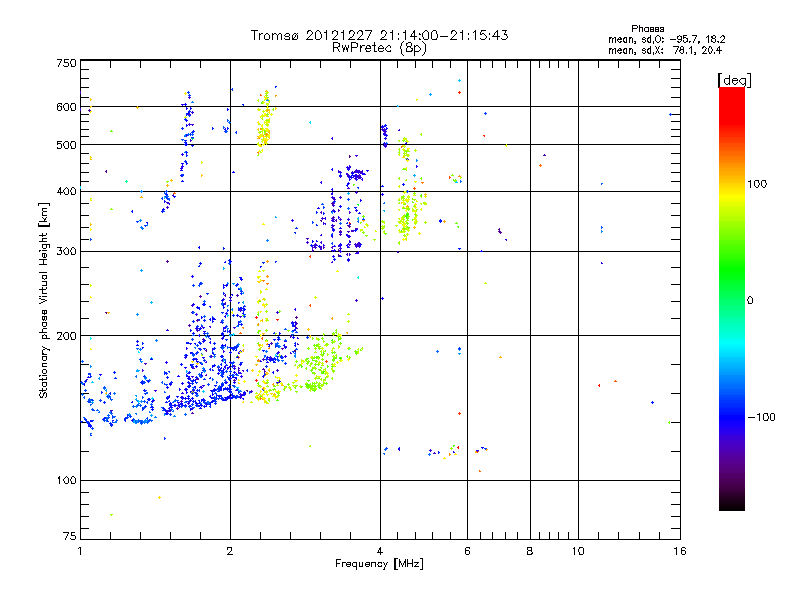Click the '[deg]' colorbar unit label
The image size is (800, 600).
pos(734,80)
